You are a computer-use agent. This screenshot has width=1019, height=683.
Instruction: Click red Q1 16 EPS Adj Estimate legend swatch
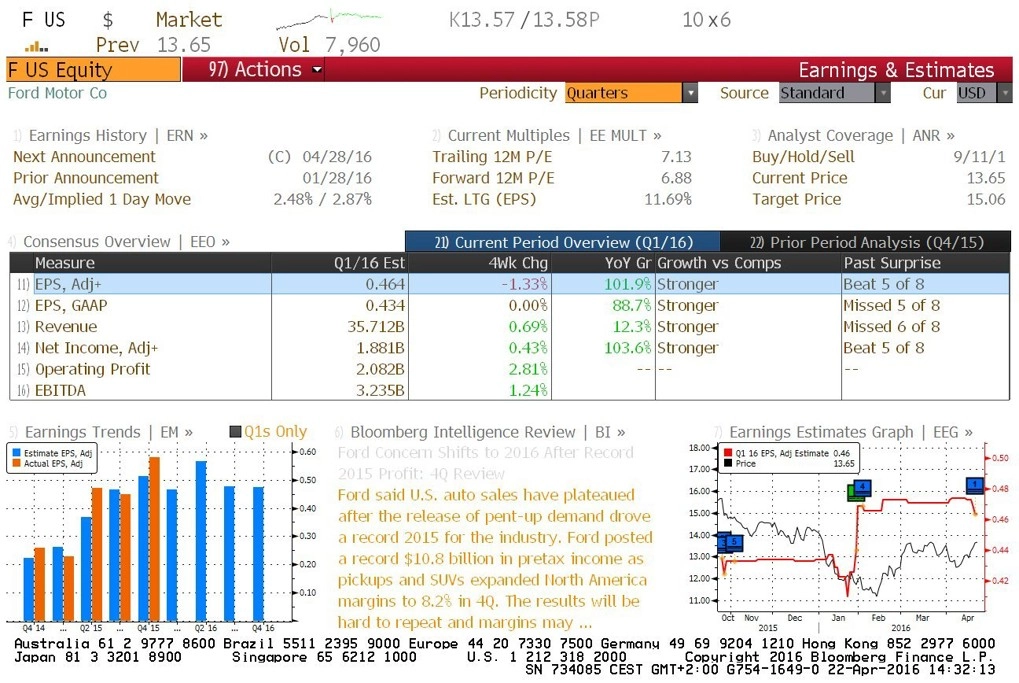point(728,453)
